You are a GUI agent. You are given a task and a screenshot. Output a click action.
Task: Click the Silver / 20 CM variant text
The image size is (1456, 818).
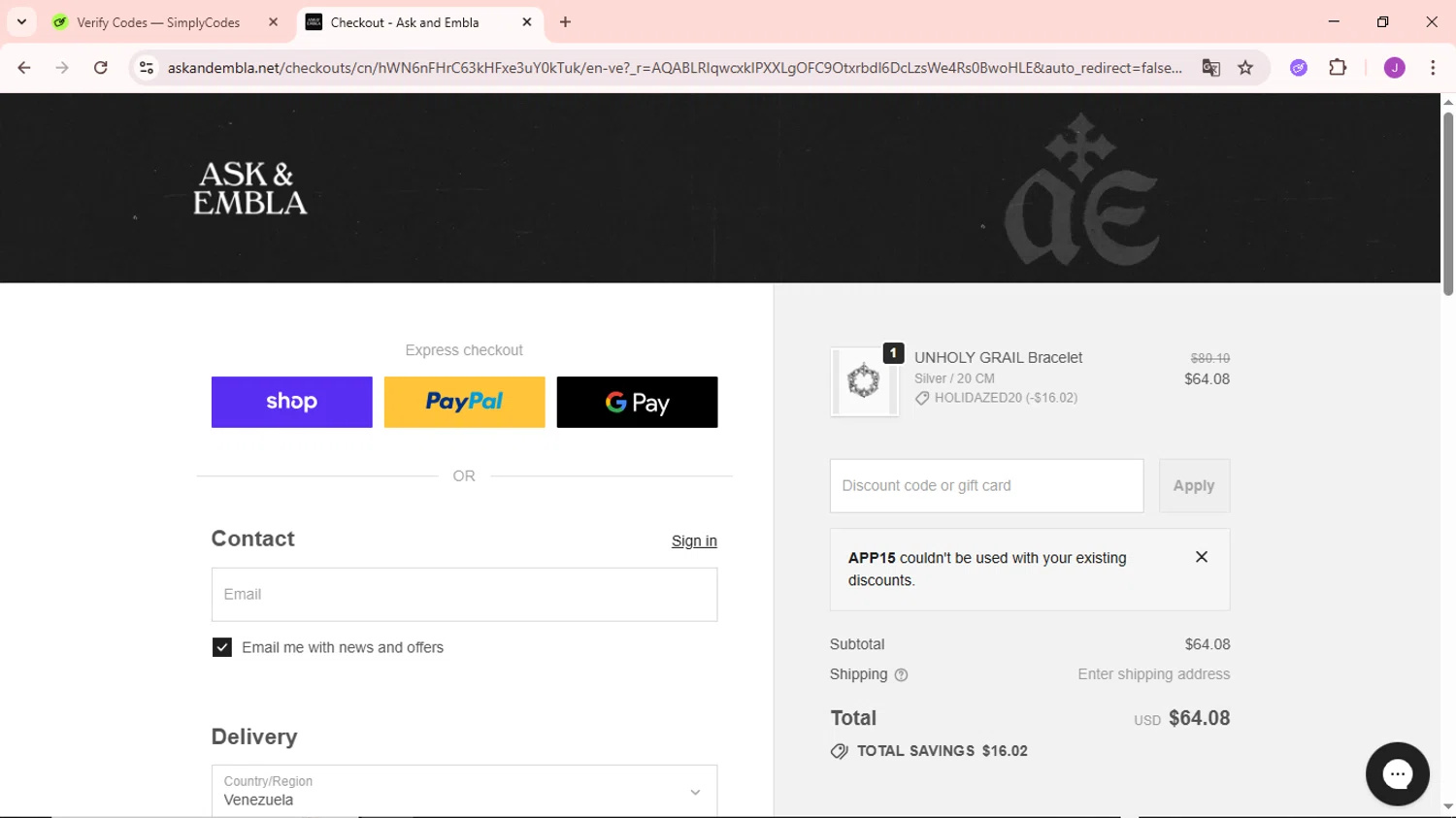click(x=954, y=378)
